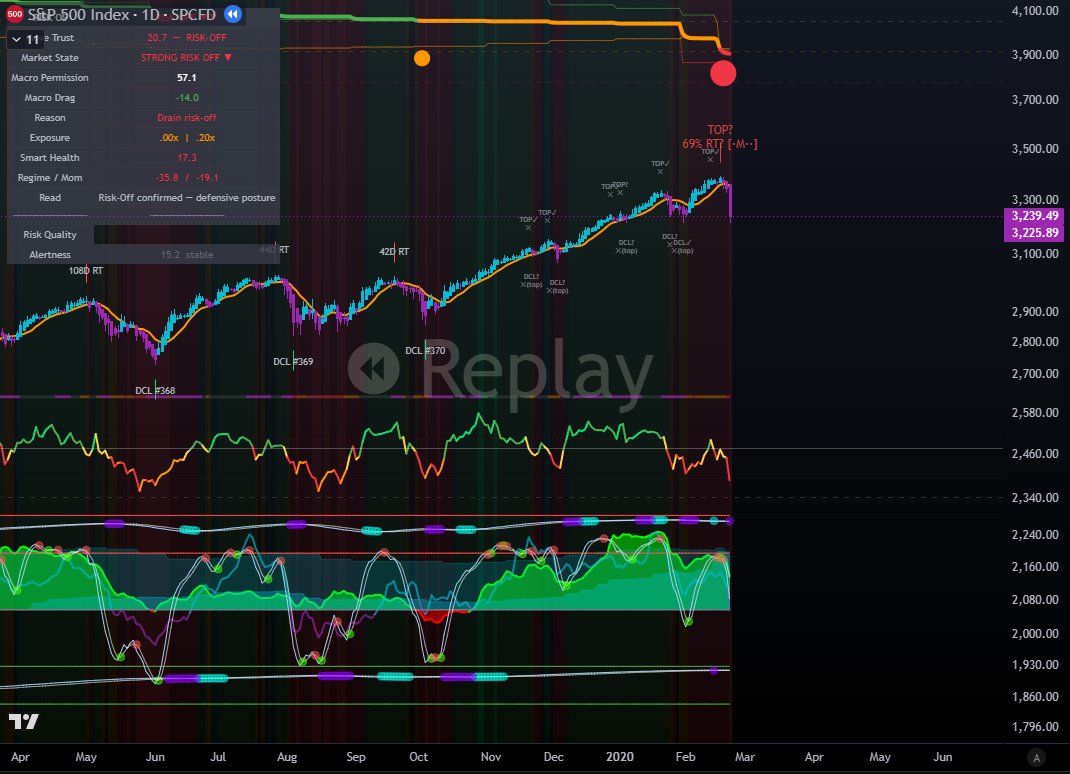1070x774 pixels.
Task: Click the Regime / Mom value '-35.8 / -19.1'
Action: pyautogui.click(x=186, y=177)
